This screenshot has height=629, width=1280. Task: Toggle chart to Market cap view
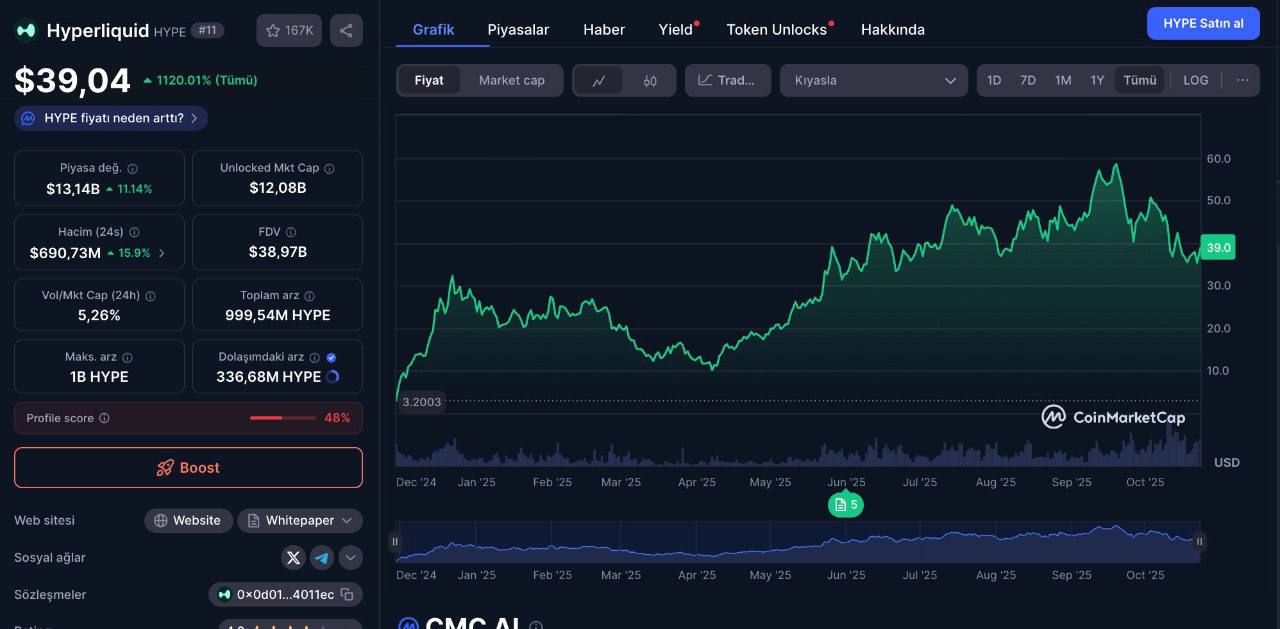point(511,80)
